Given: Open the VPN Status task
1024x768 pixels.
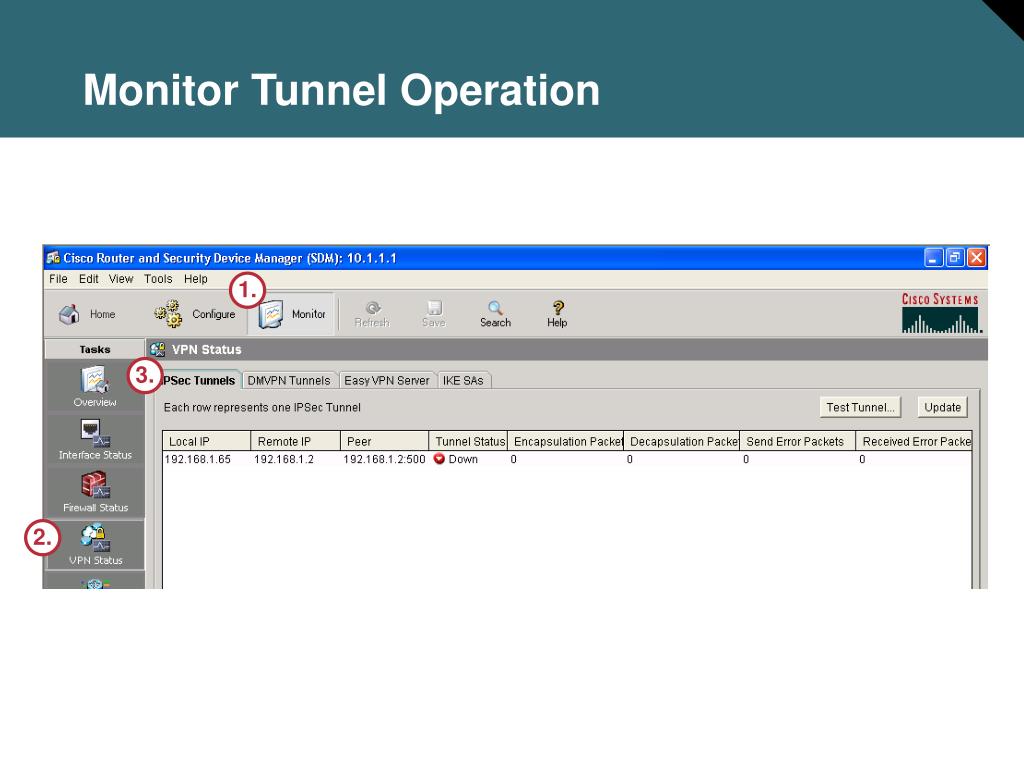Looking at the screenshot, I should [95, 545].
